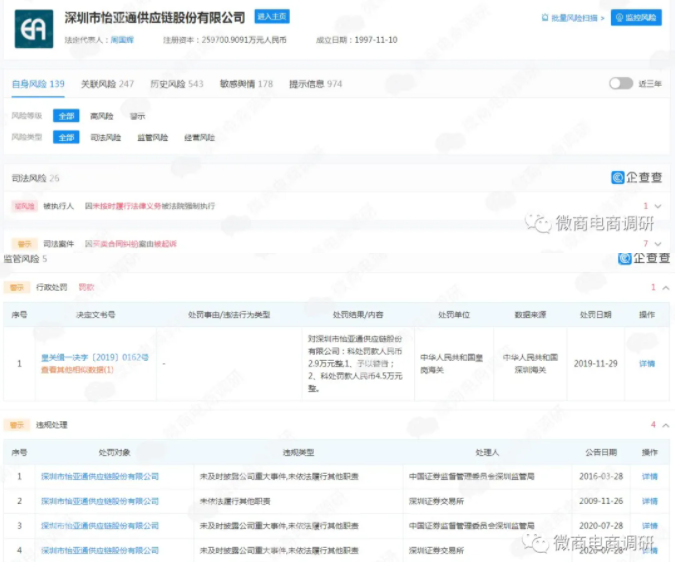The width and height of the screenshot is (675, 562).
Task: Click the 处罚日期 column header
Action: point(595,315)
